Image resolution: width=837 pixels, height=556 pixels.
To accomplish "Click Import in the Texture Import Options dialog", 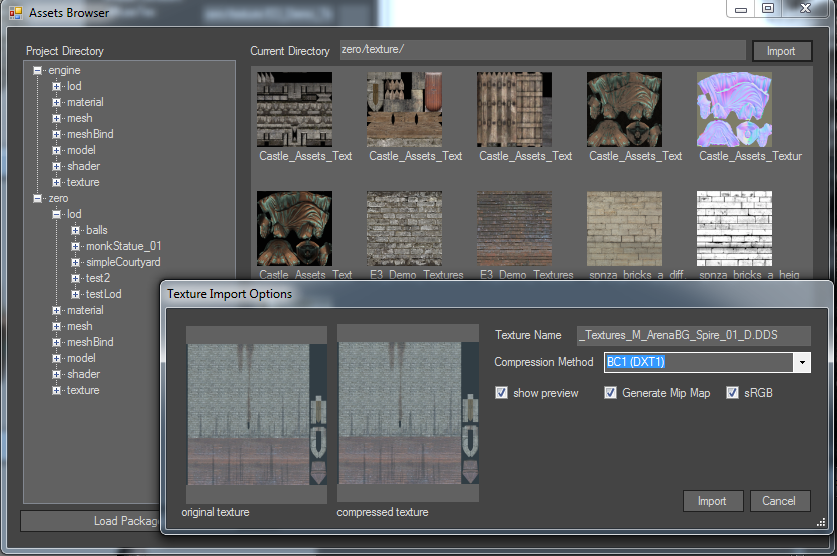I will (713, 501).
